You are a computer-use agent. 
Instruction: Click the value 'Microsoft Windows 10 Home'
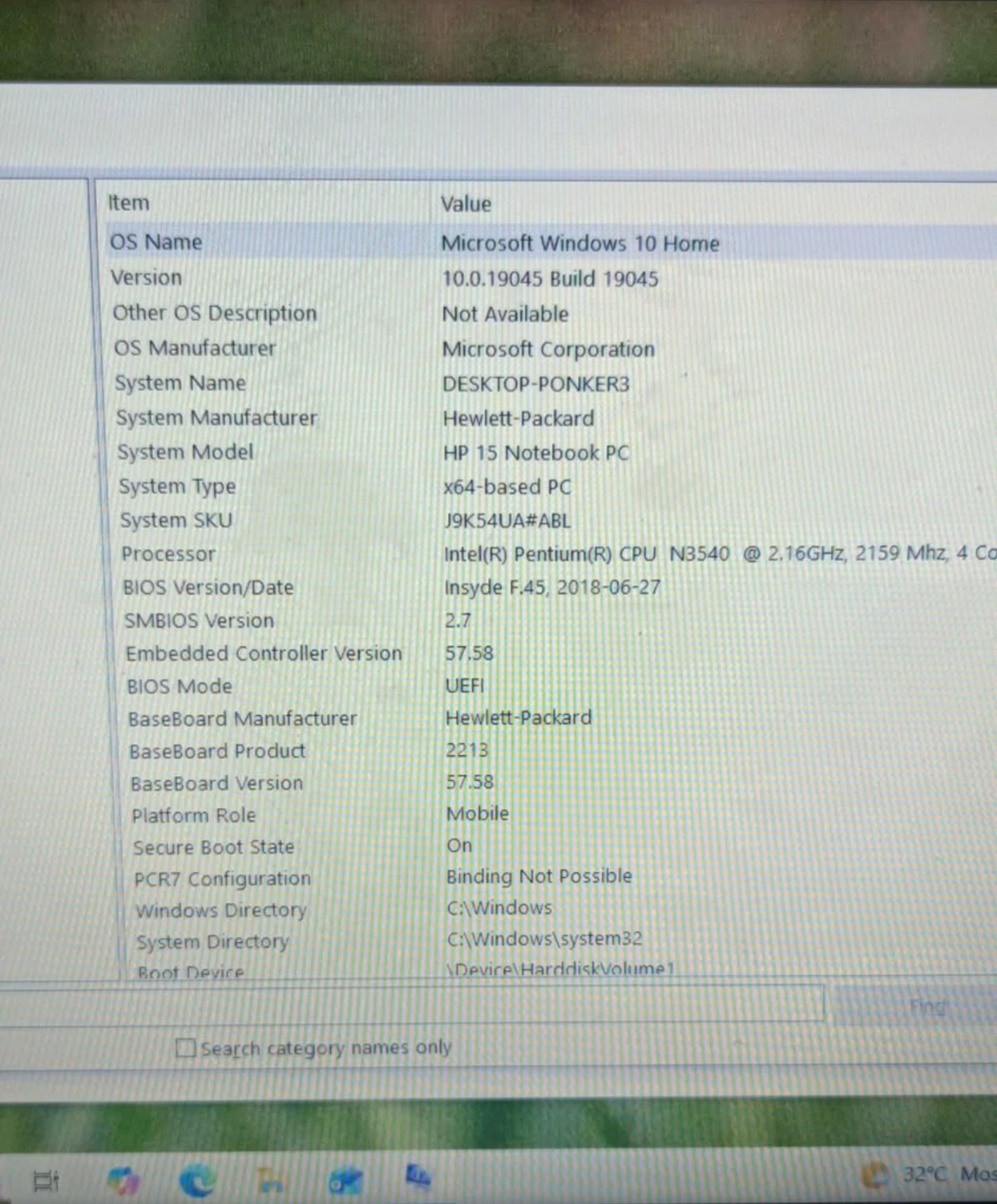click(x=580, y=243)
